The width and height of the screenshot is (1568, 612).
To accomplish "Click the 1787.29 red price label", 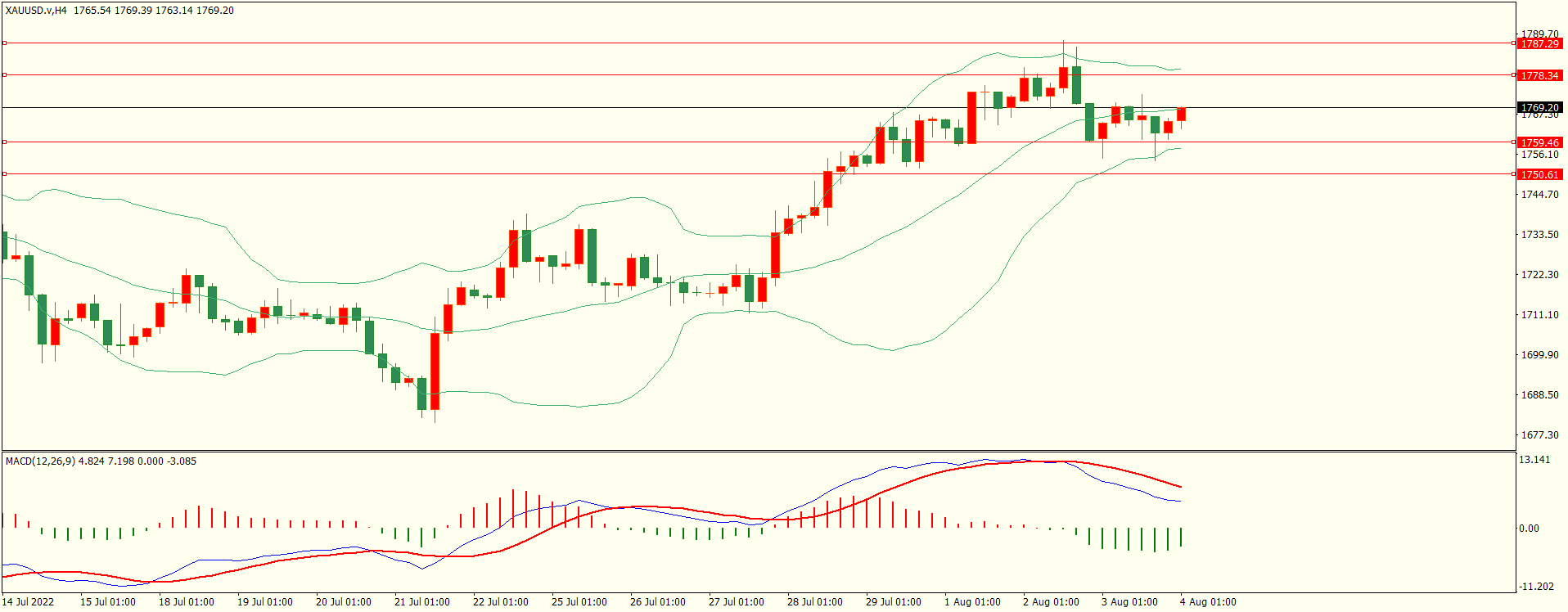I will [1539, 43].
